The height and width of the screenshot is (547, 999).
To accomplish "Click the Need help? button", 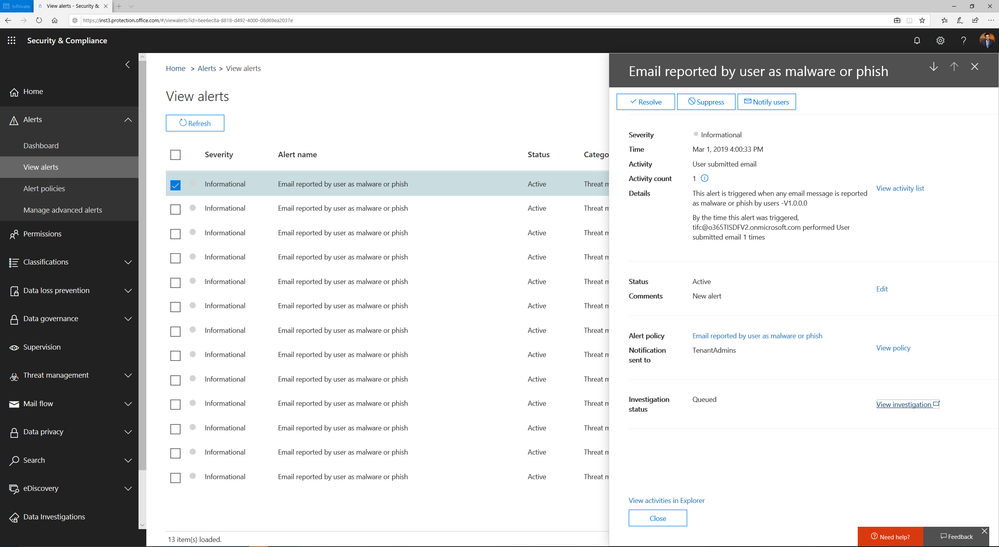I will coord(890,537).
